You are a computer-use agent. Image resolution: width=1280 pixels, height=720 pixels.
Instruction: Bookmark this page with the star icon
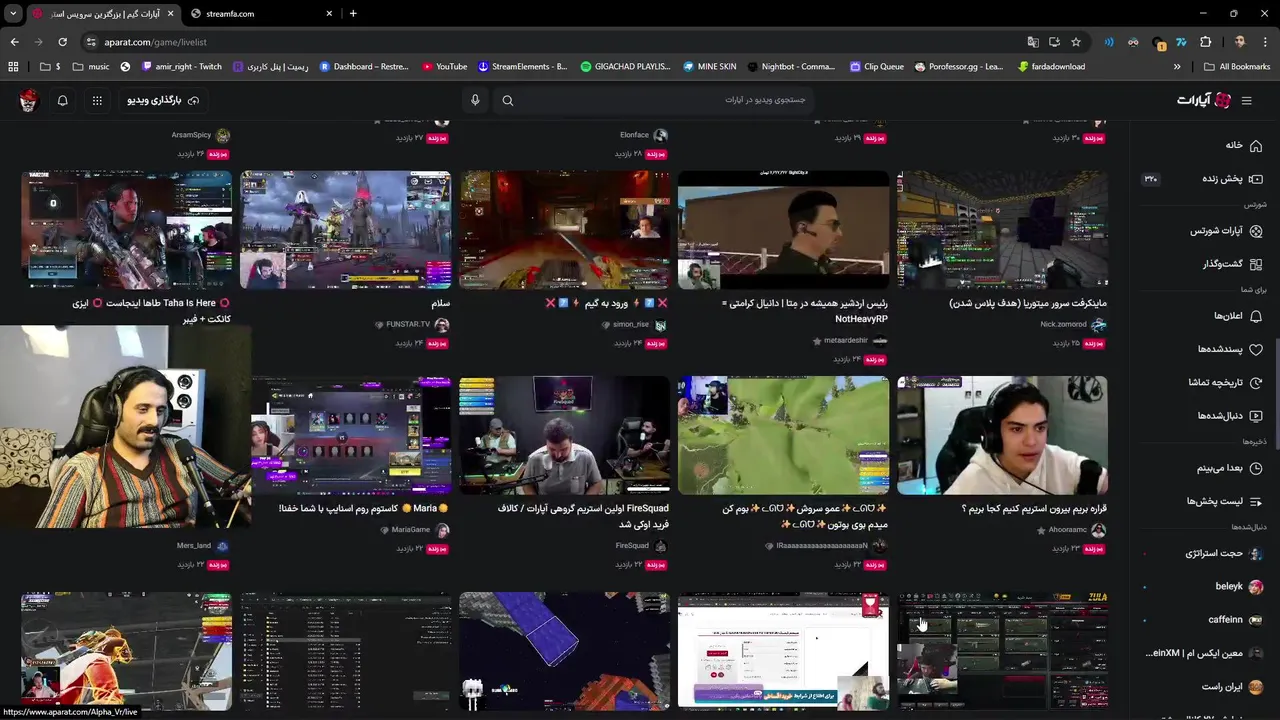[x=1076, y=42]
